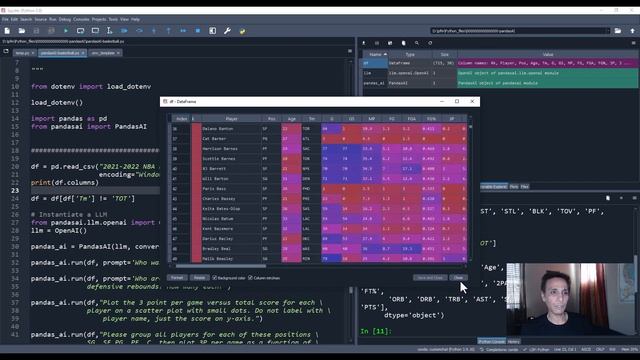640x360 pixels.
Task: Switch to the History tab
Action: tap(513, 341)
